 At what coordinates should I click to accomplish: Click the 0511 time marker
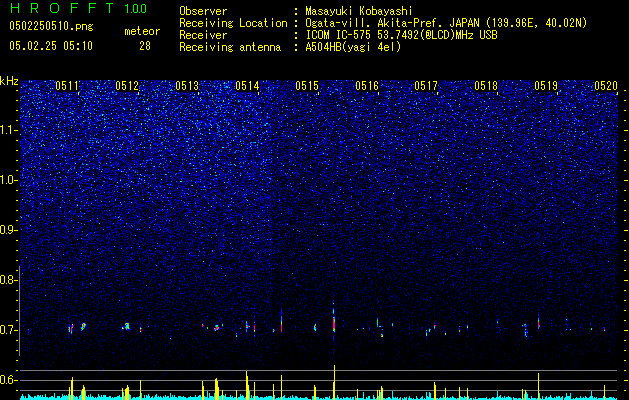pyautogui.click(x=67, y=86)
